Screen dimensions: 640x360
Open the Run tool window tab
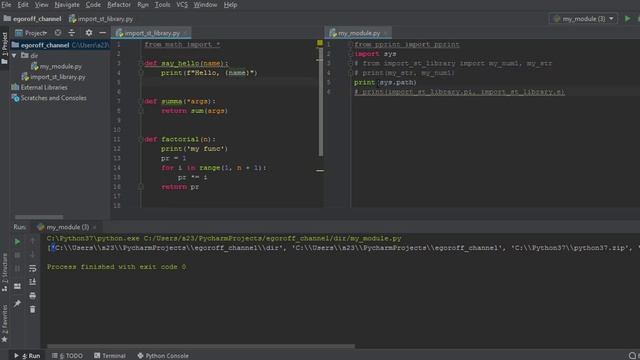(x=27, y=356)
